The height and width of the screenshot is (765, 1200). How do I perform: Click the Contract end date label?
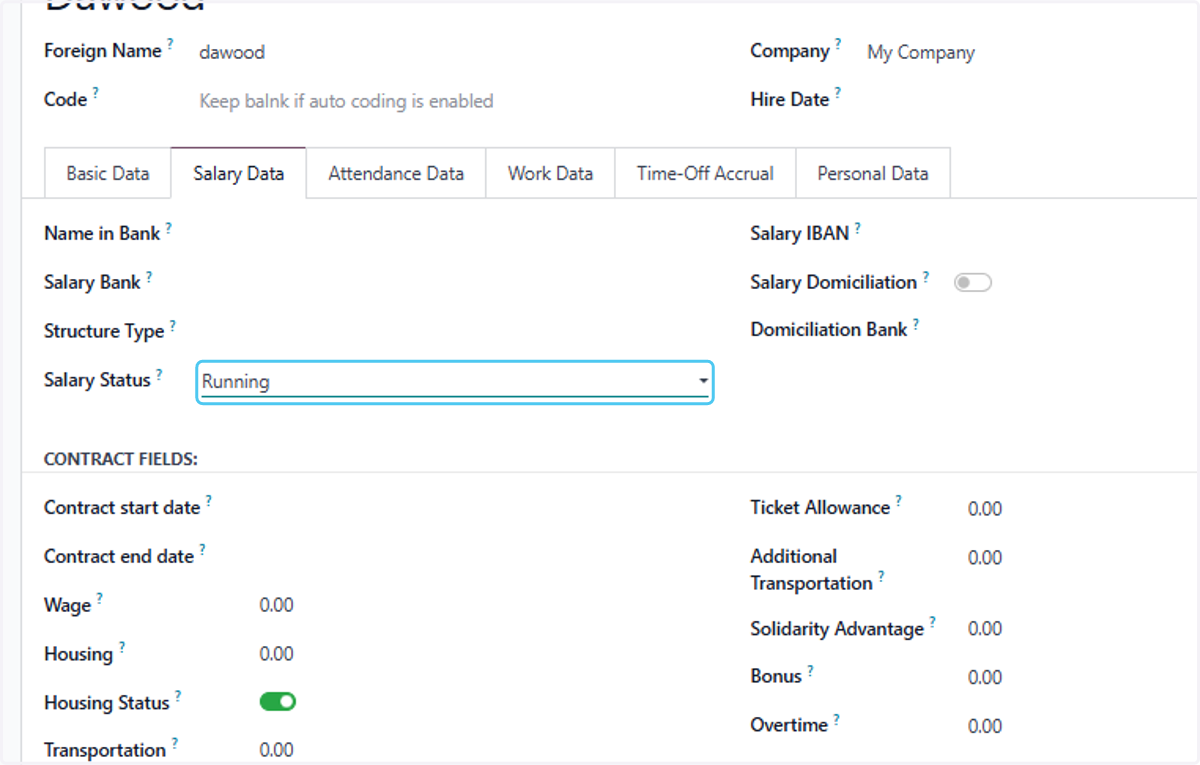tap(119, 557)
